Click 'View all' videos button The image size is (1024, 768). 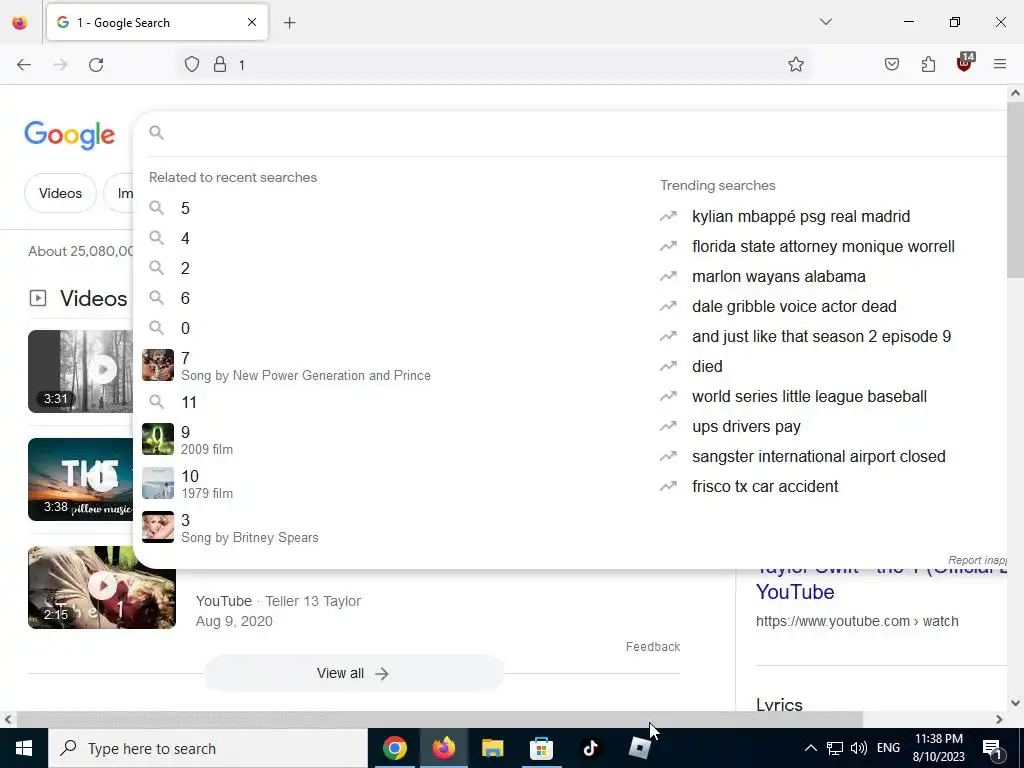click(353, 673)
